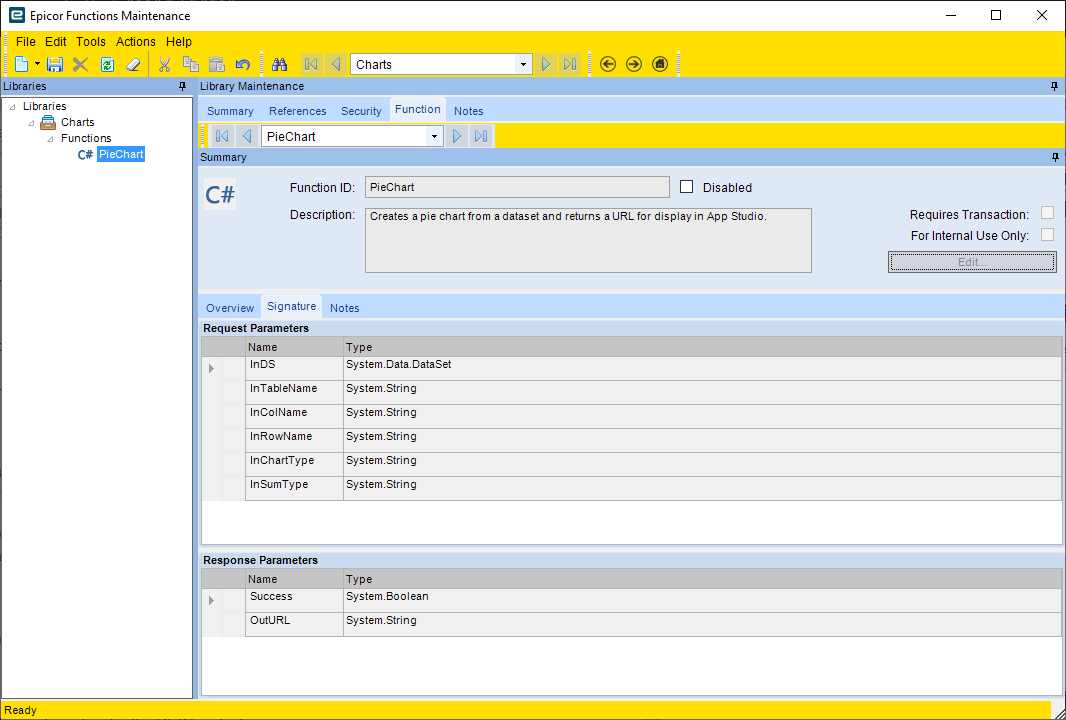1066x720 pixels.
Task: Go to previous function navigation arrow
Action: 247,136
